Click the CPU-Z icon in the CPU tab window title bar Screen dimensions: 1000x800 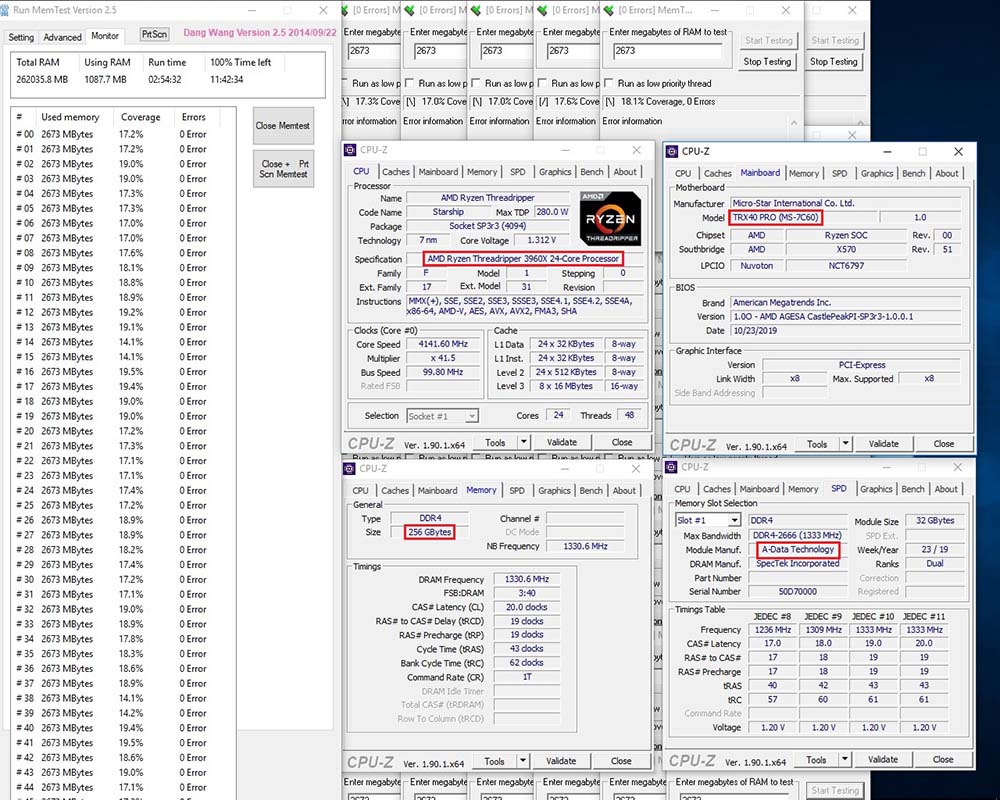350,150
